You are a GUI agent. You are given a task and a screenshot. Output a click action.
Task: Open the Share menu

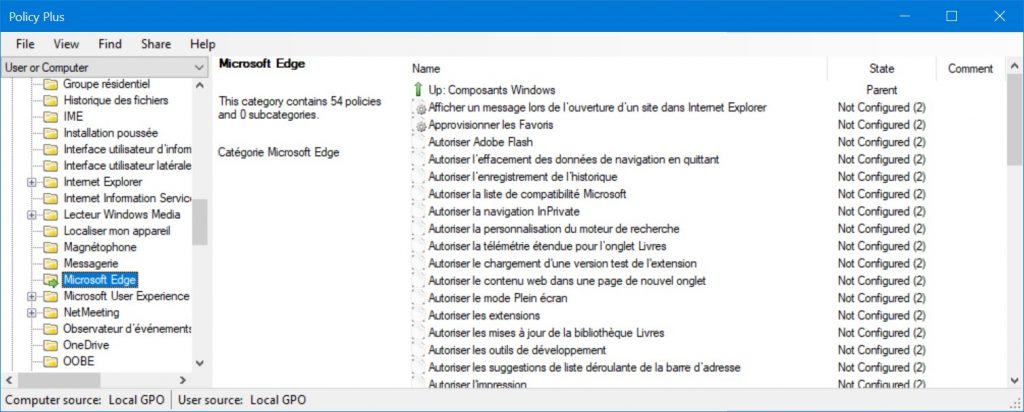(156, 44)
